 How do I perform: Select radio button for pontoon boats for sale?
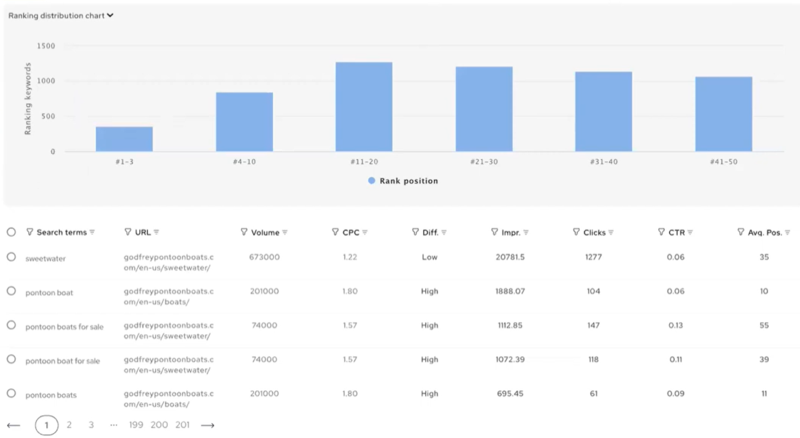[11, 325]
